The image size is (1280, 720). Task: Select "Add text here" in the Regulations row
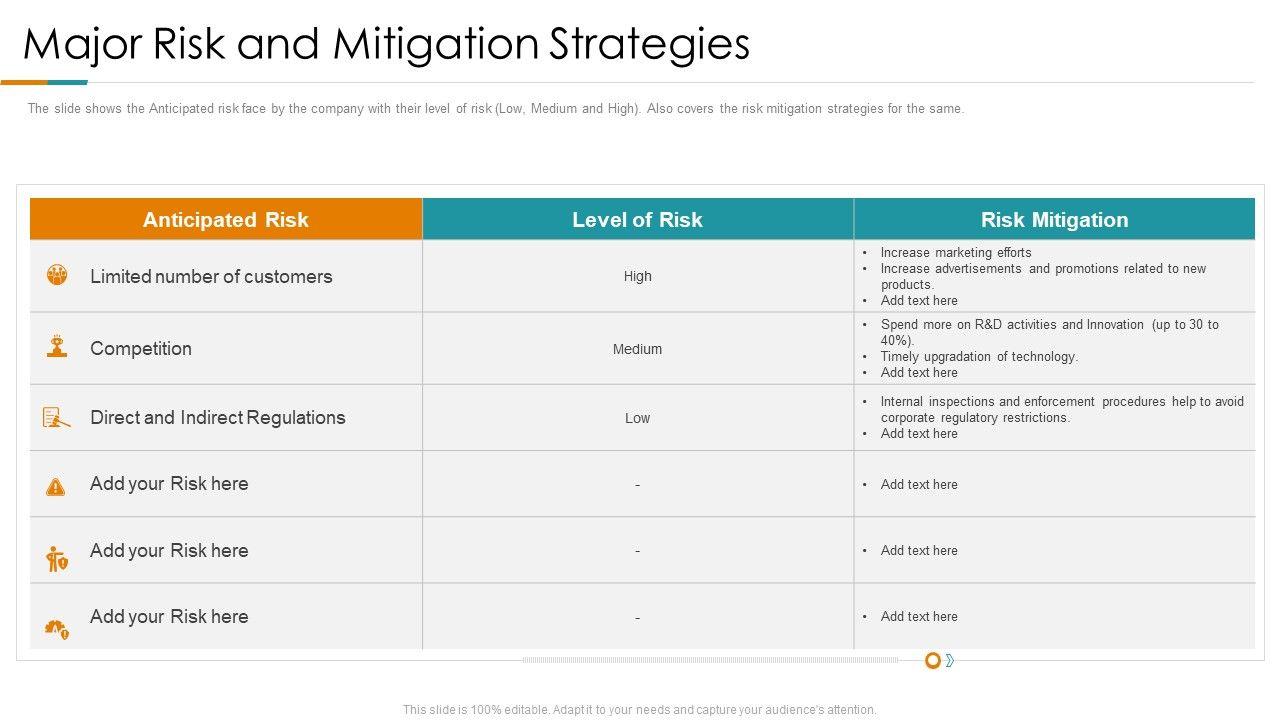[919, 434]
